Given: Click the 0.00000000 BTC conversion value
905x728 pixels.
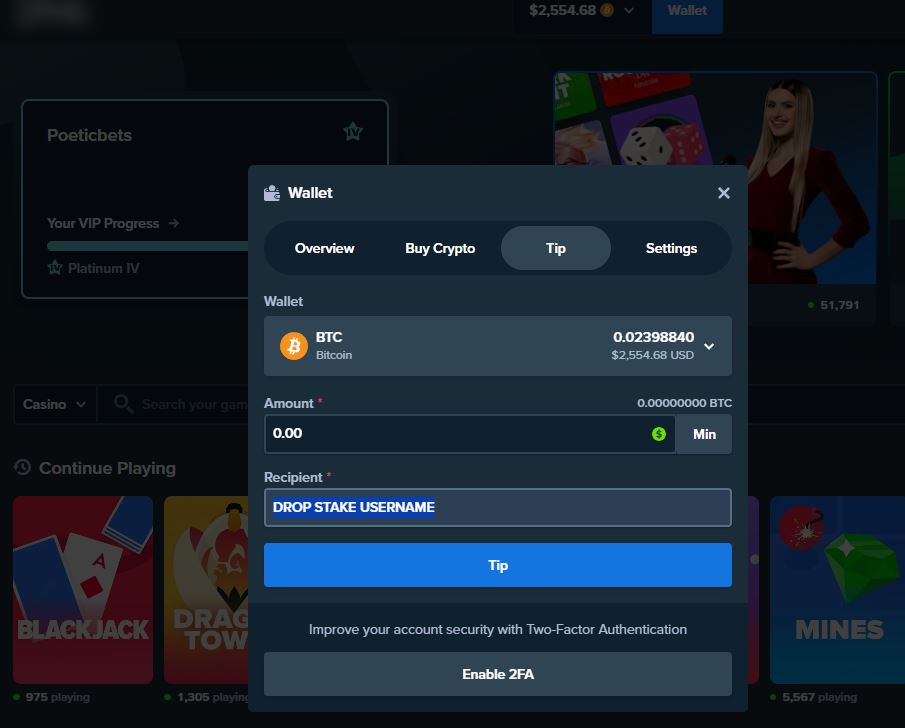Looking at the screenshot, I should 684,403.
